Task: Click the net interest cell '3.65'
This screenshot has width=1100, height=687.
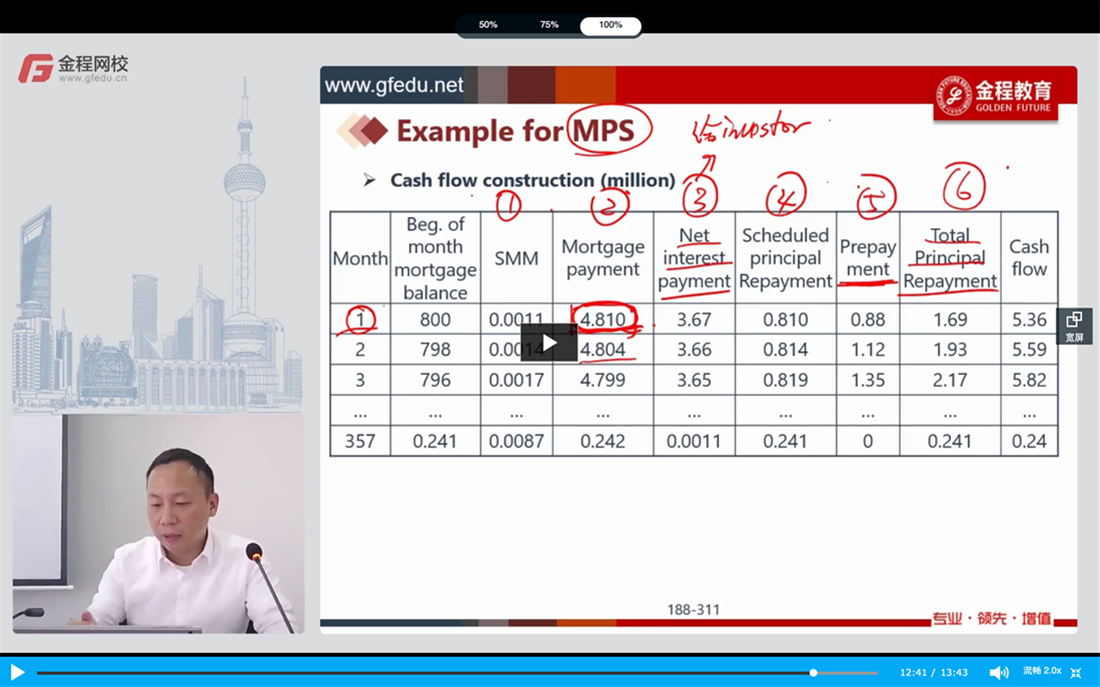Action: 694,380
